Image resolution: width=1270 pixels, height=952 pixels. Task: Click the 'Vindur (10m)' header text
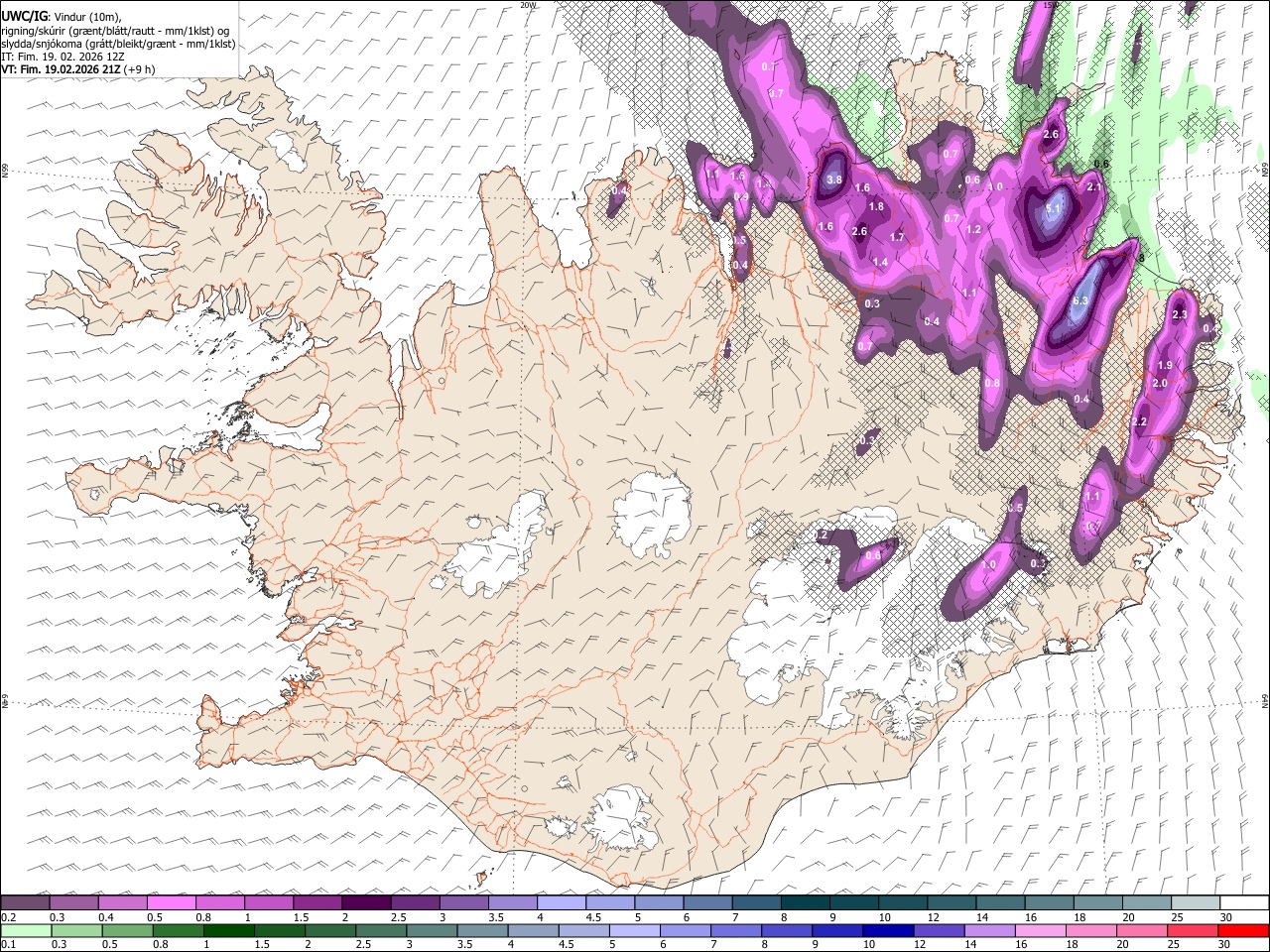pos(84,16)
